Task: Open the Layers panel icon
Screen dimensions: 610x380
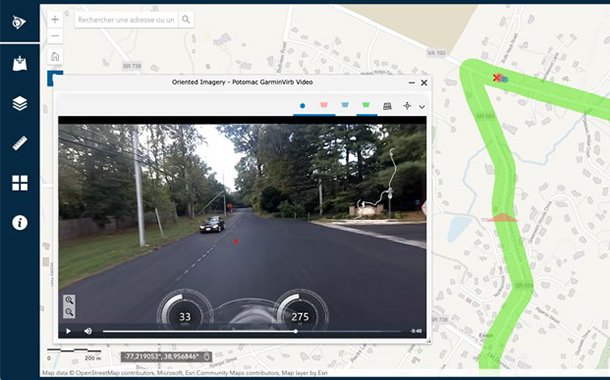Action: point(19,103)
